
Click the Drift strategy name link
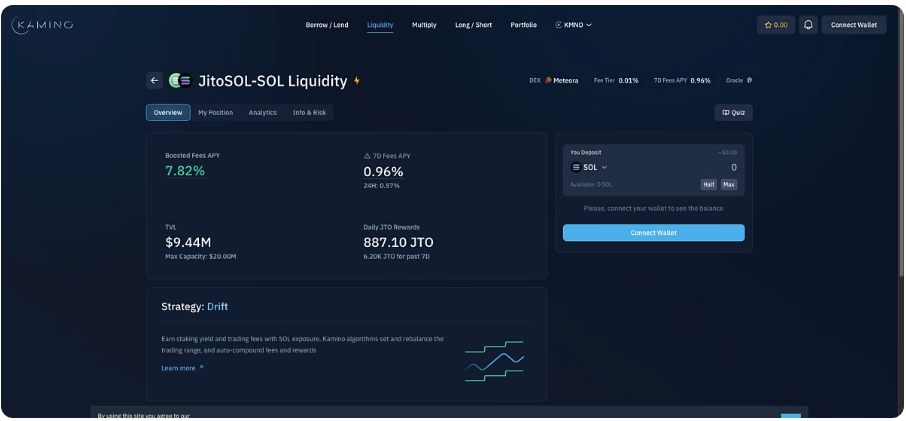click(217, 307)
